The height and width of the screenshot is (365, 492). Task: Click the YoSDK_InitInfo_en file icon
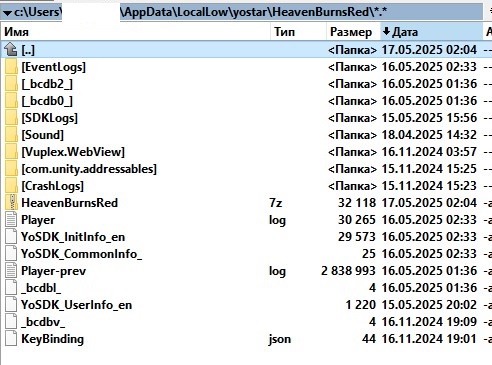tap(11, 237)
